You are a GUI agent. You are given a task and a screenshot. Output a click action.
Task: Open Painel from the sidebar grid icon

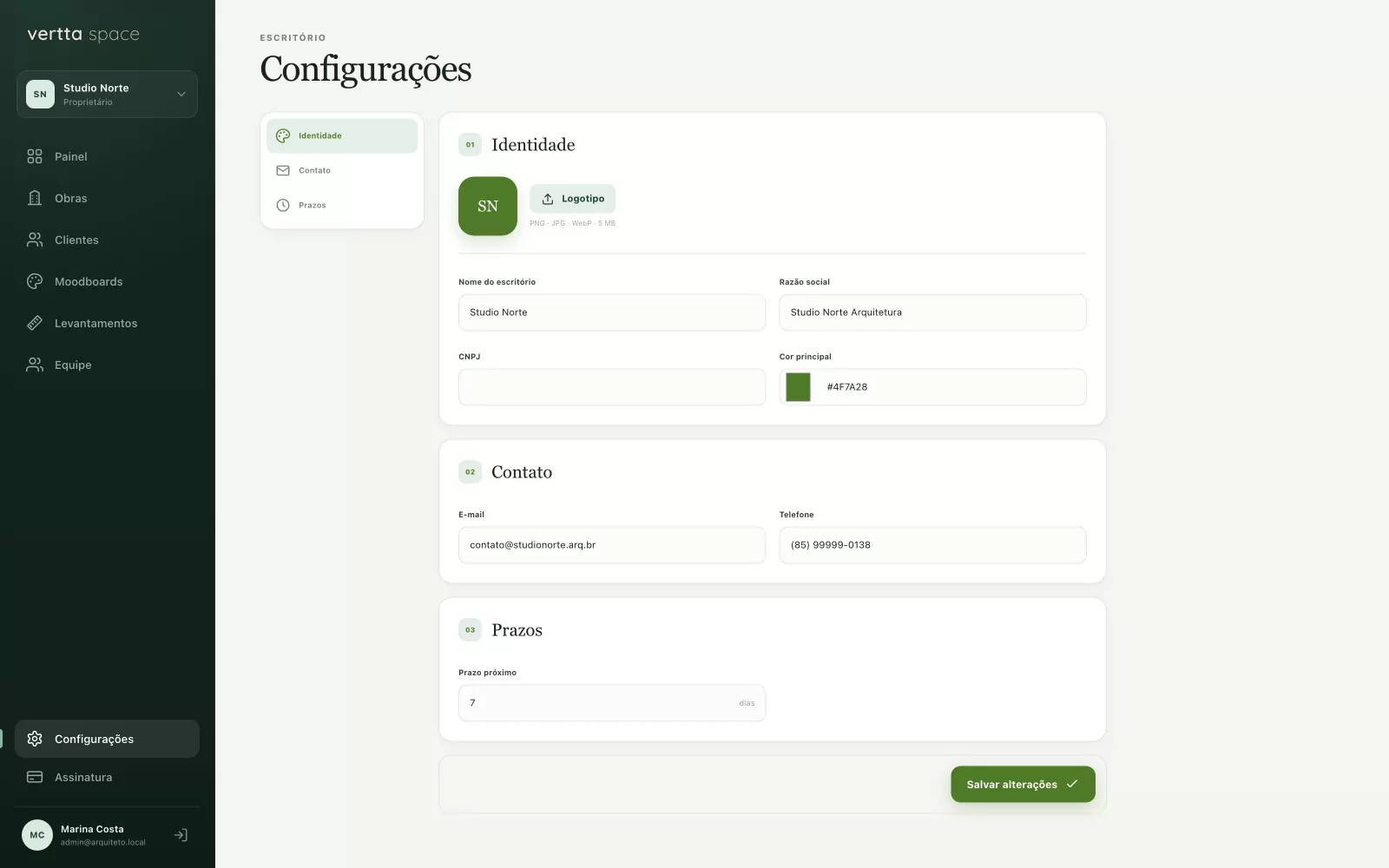pyautogui.click(x=35, y=156)
